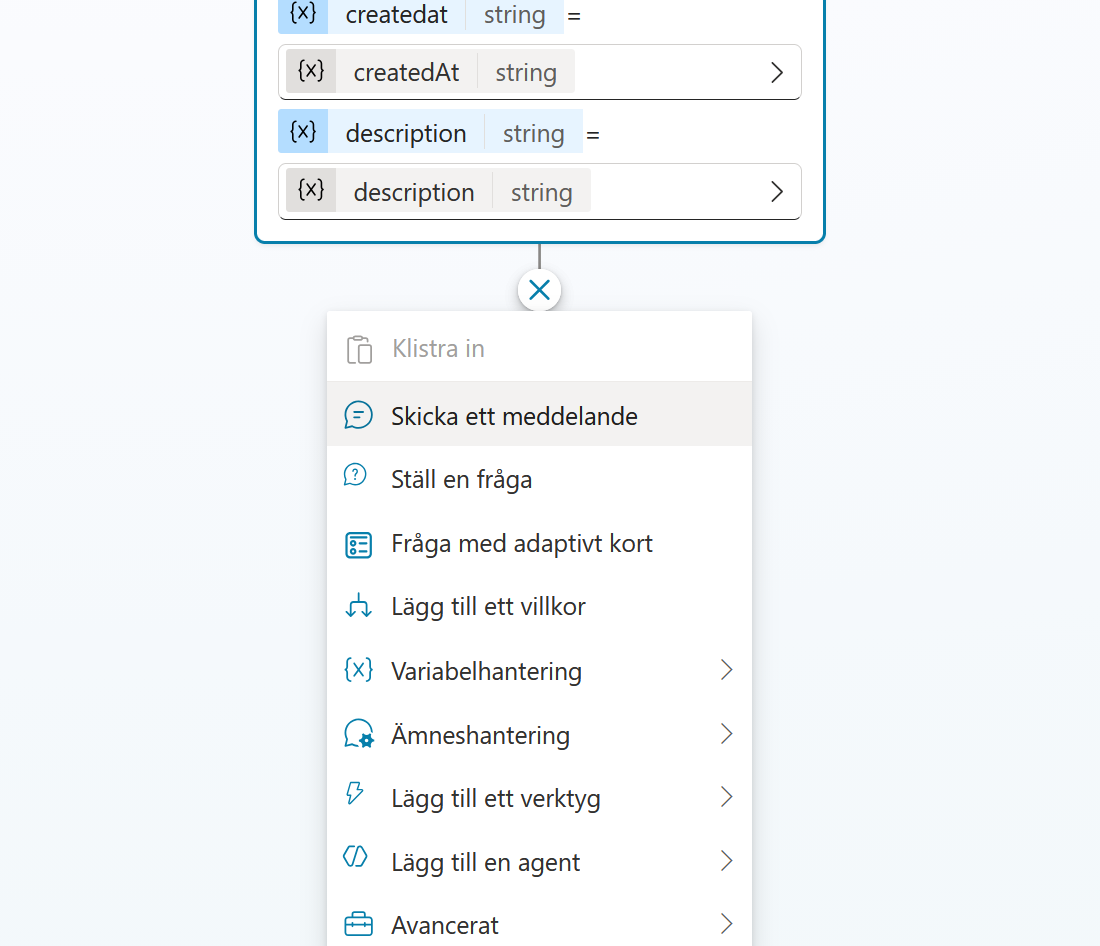The height and width of the screenshot is (946, 1100).
Task: Expand the Variabelhantering submenu arrow
Action: 726,670
